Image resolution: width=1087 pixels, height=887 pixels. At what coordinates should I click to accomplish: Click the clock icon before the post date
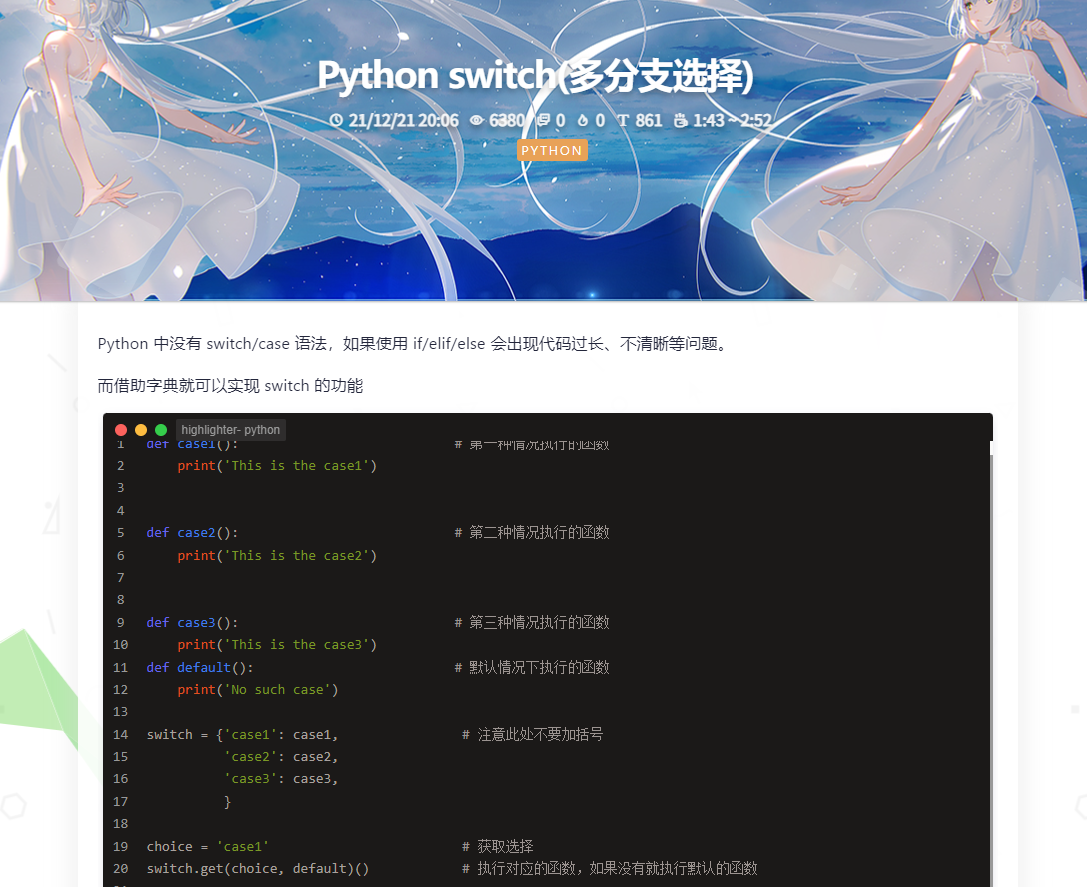coord(336,120)
